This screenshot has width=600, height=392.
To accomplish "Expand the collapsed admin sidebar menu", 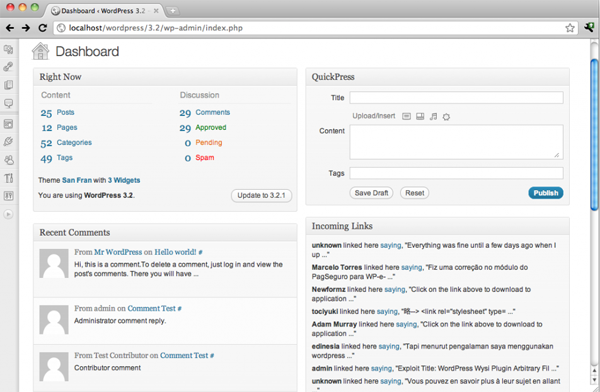I will pos(8,214).
